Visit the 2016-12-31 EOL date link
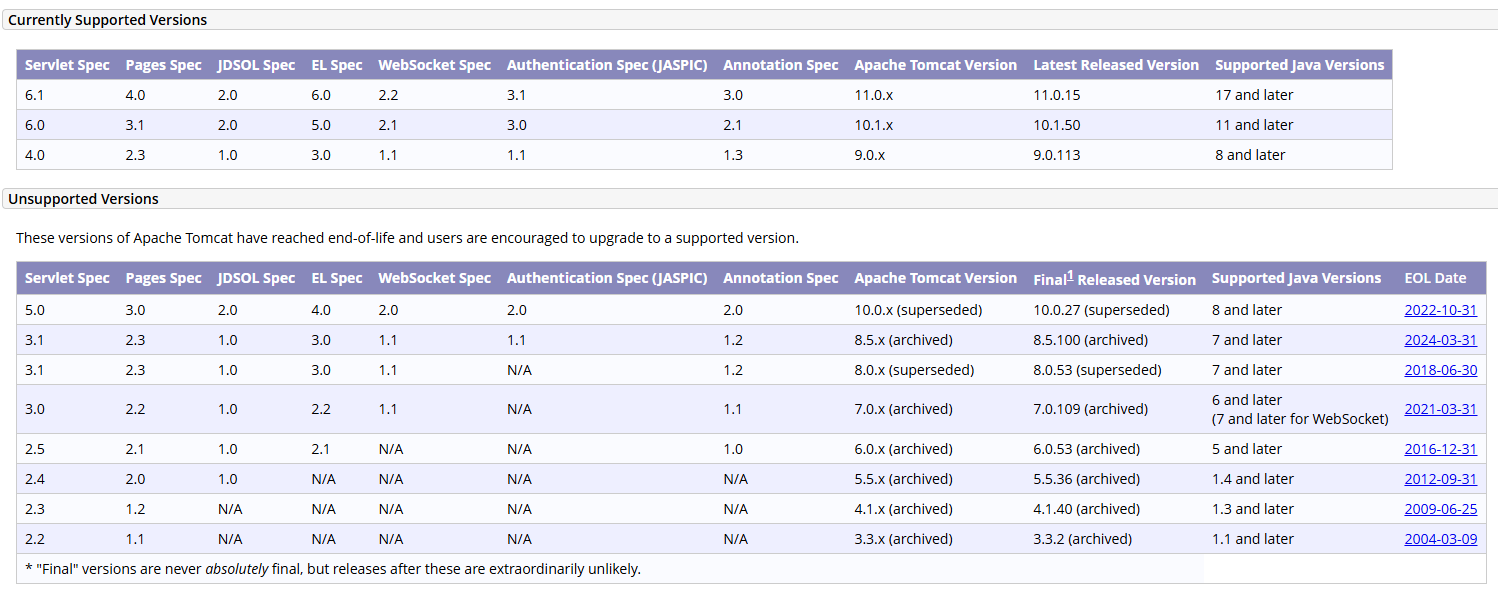The image size is (1498, 591). [1440, 449]
